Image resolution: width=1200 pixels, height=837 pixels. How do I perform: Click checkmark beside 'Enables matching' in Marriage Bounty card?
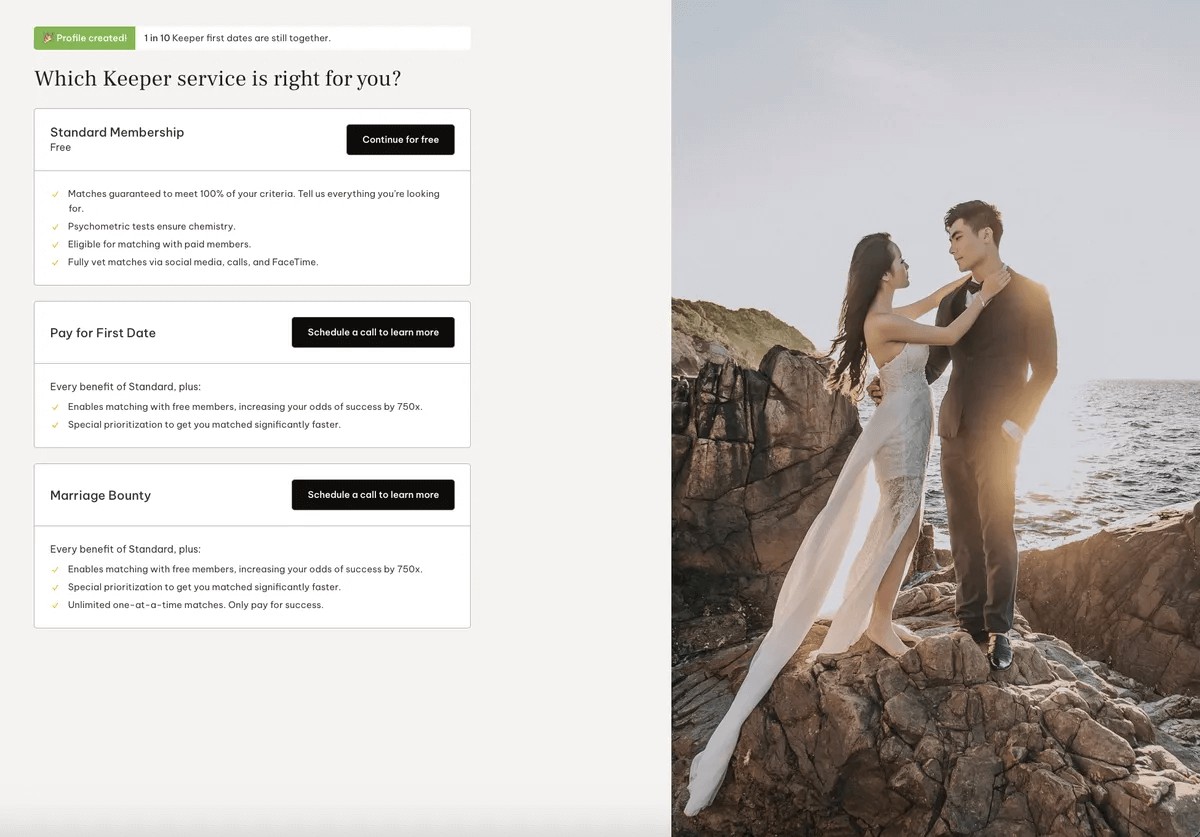[x=56, y=570]
